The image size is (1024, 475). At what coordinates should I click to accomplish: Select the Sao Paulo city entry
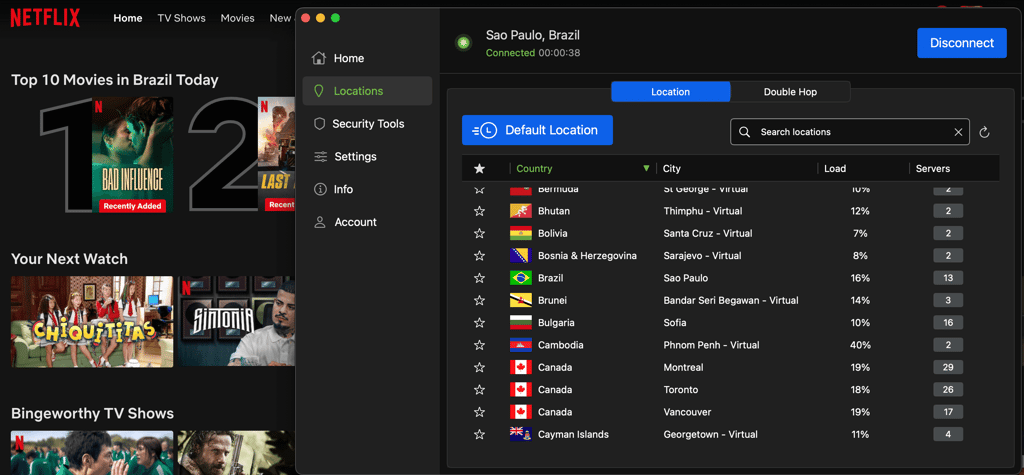click(x=686, y=278)
